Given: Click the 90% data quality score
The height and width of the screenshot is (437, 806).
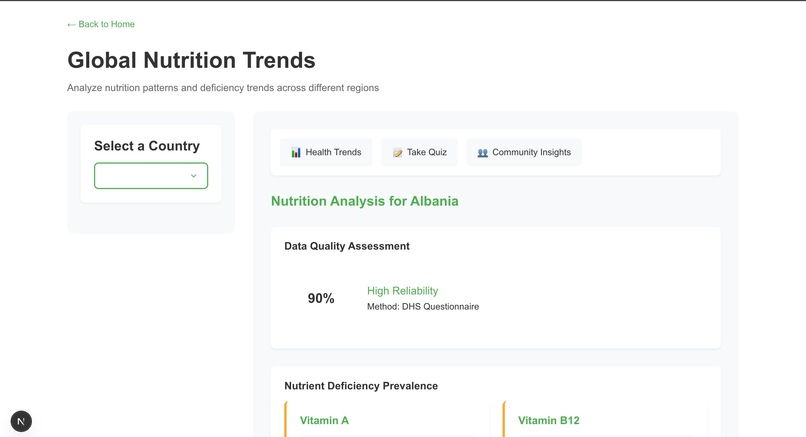Looking at the screenshot, I should point(321,298).
